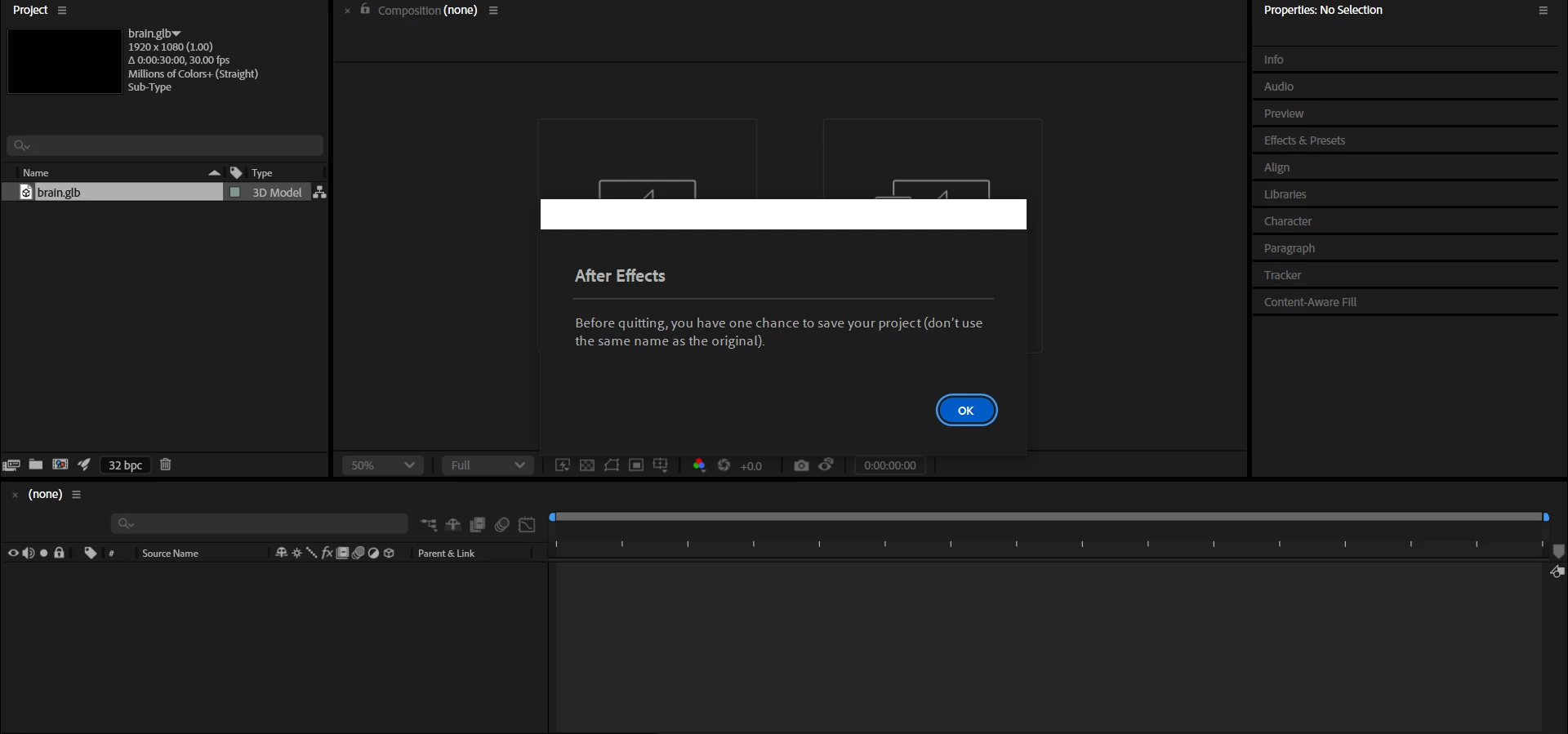Click the sort direction arrow in Name column

coord(215,173)
